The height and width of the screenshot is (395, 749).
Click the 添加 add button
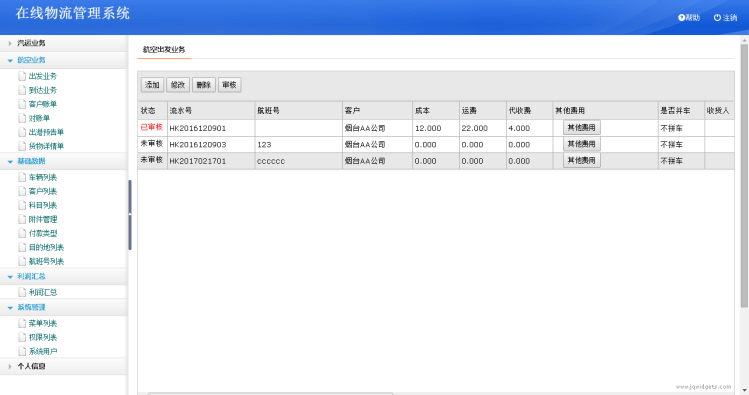(152, 85)
